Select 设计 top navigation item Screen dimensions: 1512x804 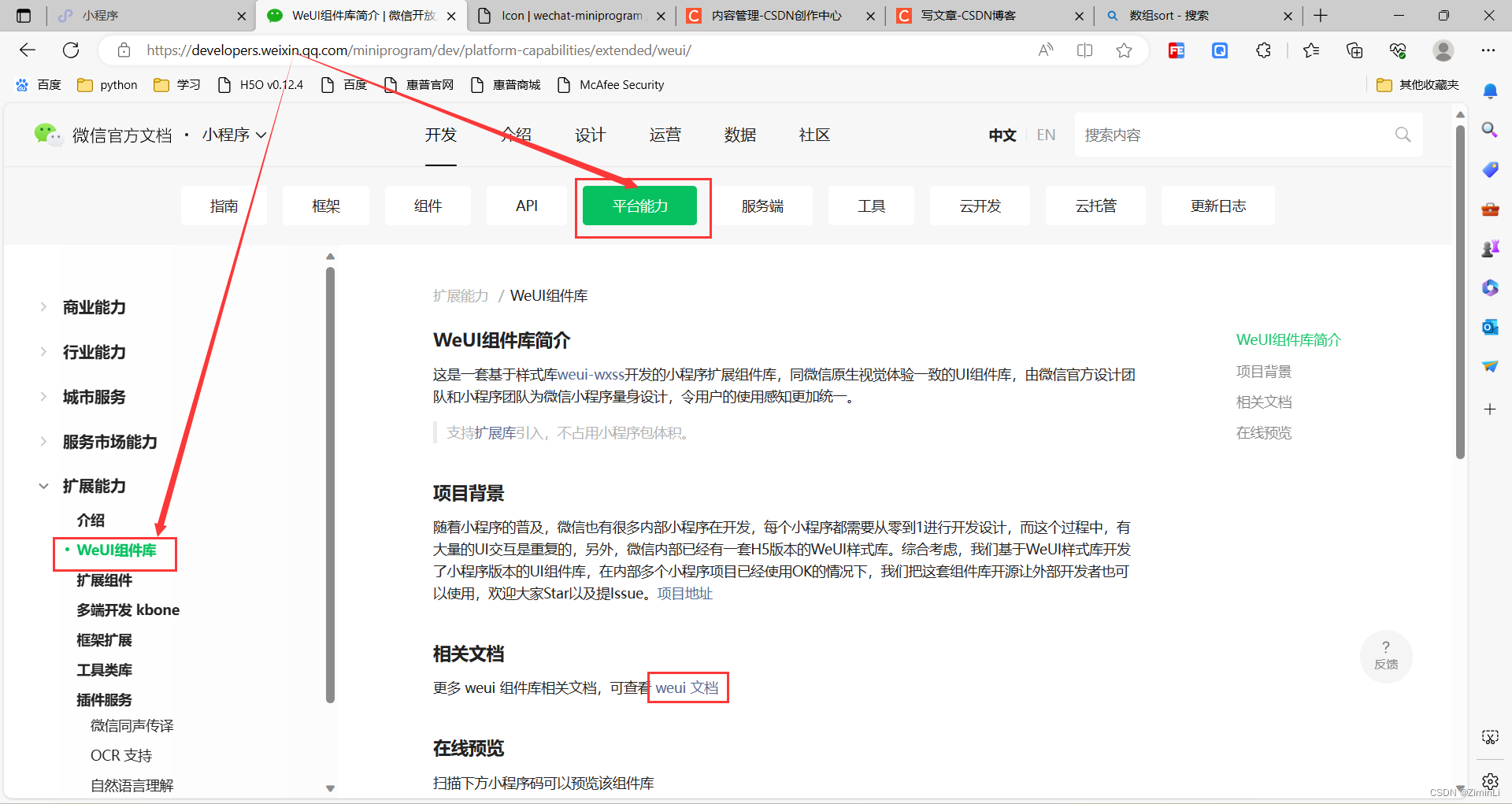tap(591, 135)
